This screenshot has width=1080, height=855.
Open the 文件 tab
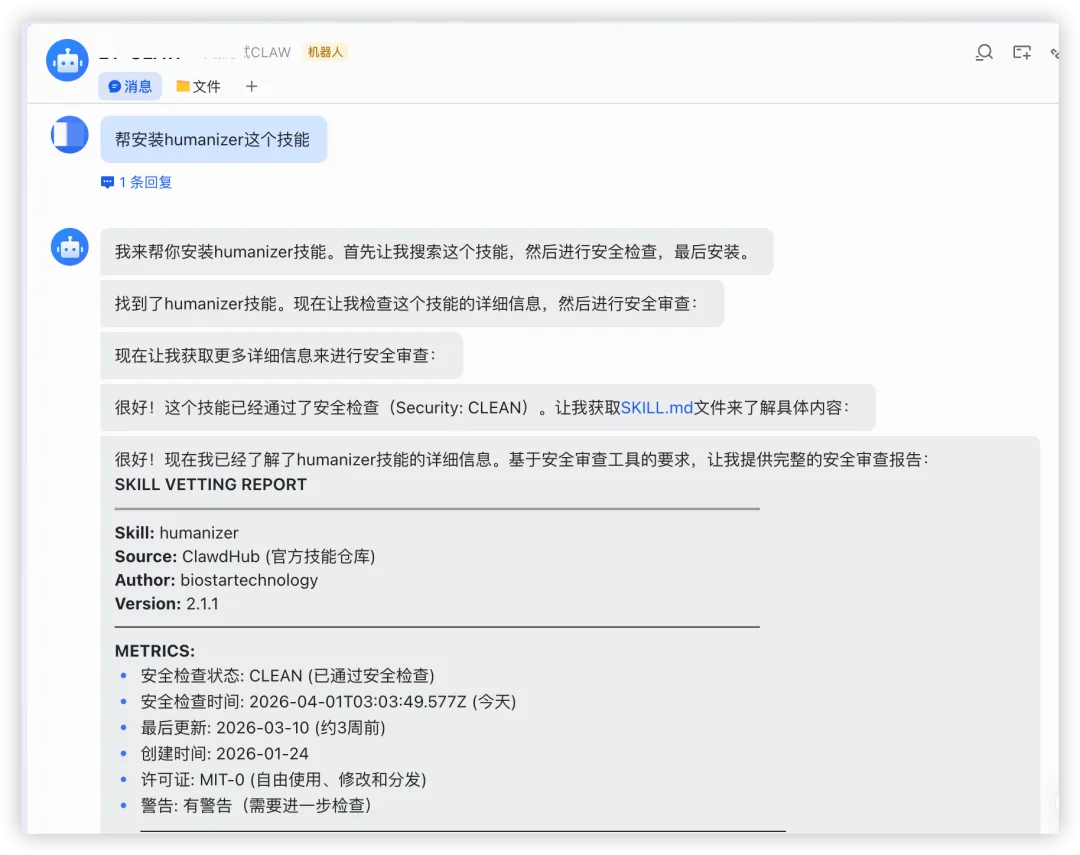pos(198,86)
